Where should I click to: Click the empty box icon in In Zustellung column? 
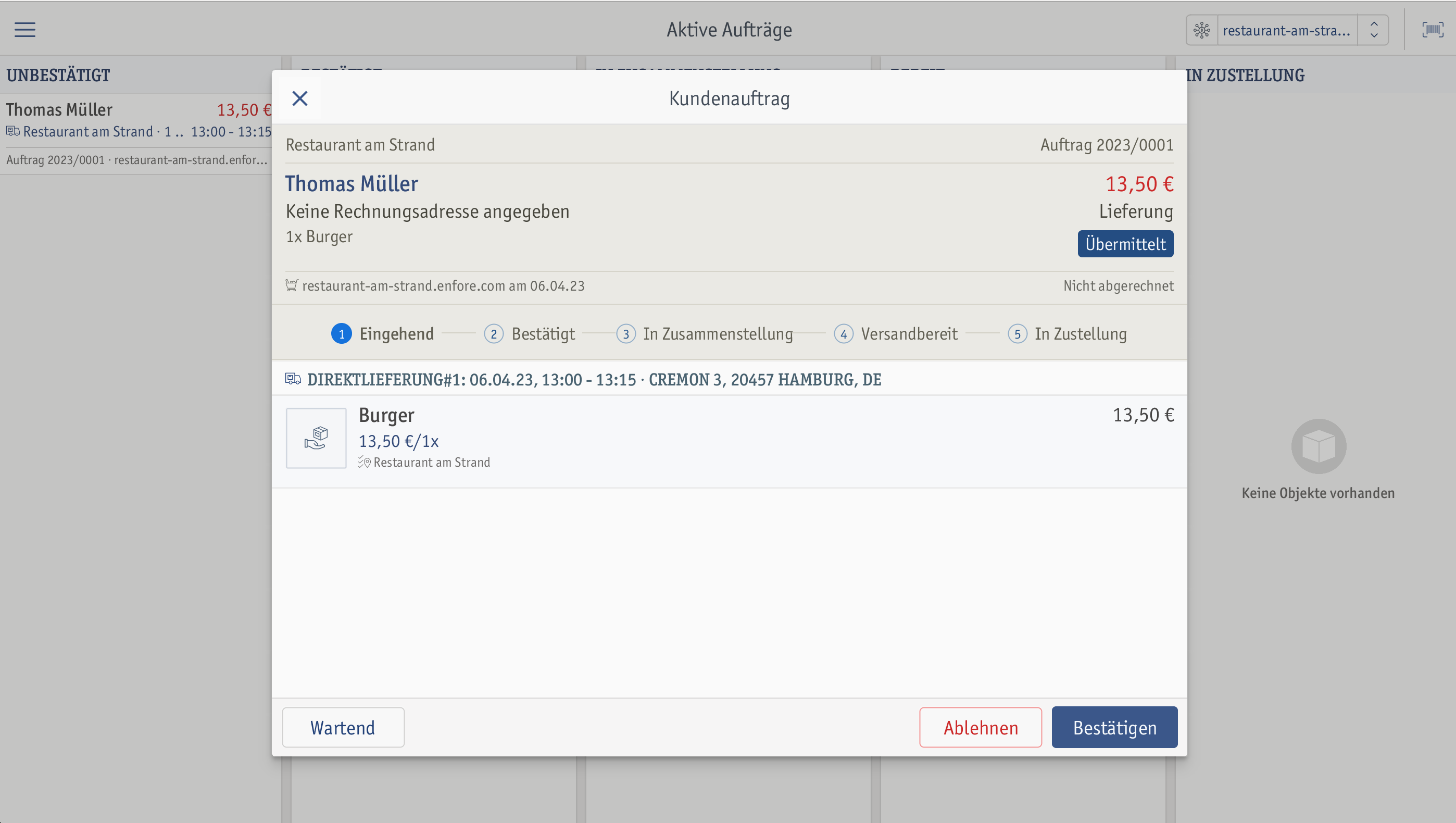pyautogui.click(x=1319, y=446)
